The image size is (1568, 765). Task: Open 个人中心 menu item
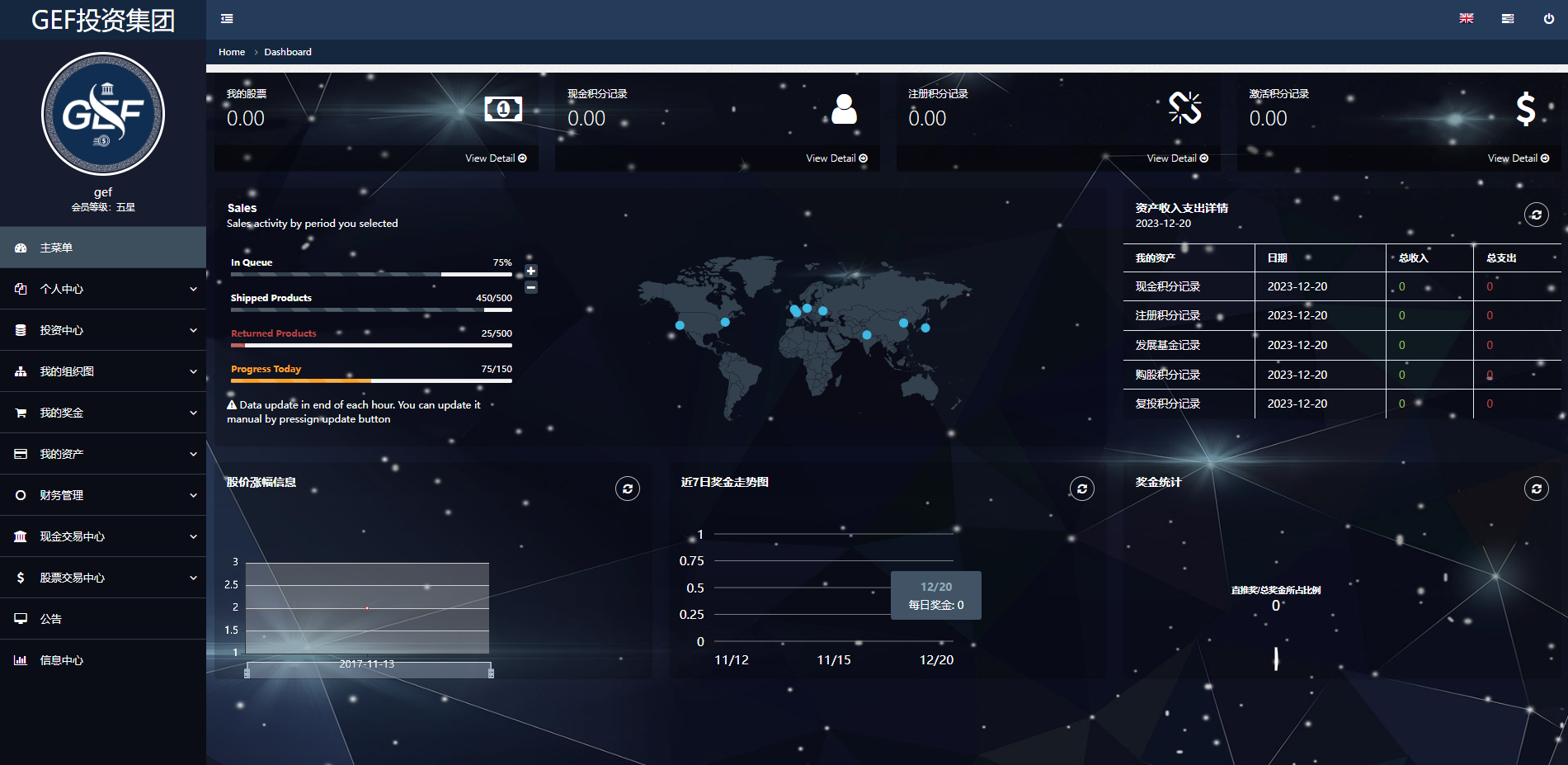103,289
